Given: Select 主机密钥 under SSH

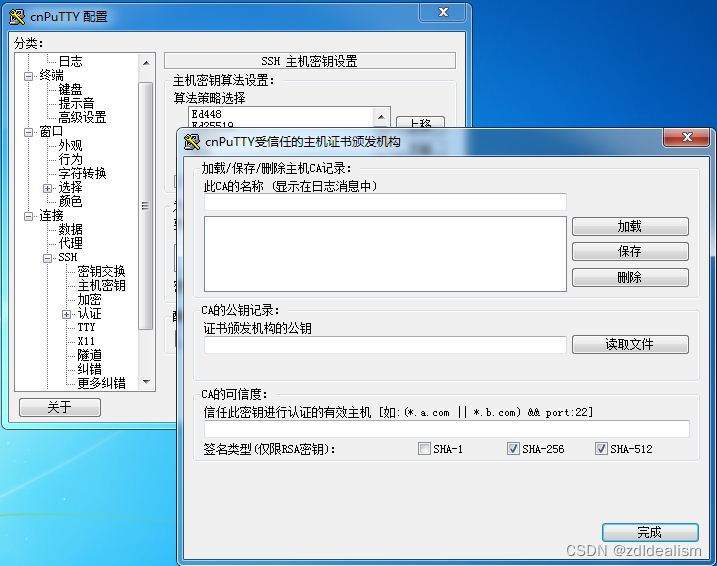Looking at the screenshot, I should click(102, 286).
